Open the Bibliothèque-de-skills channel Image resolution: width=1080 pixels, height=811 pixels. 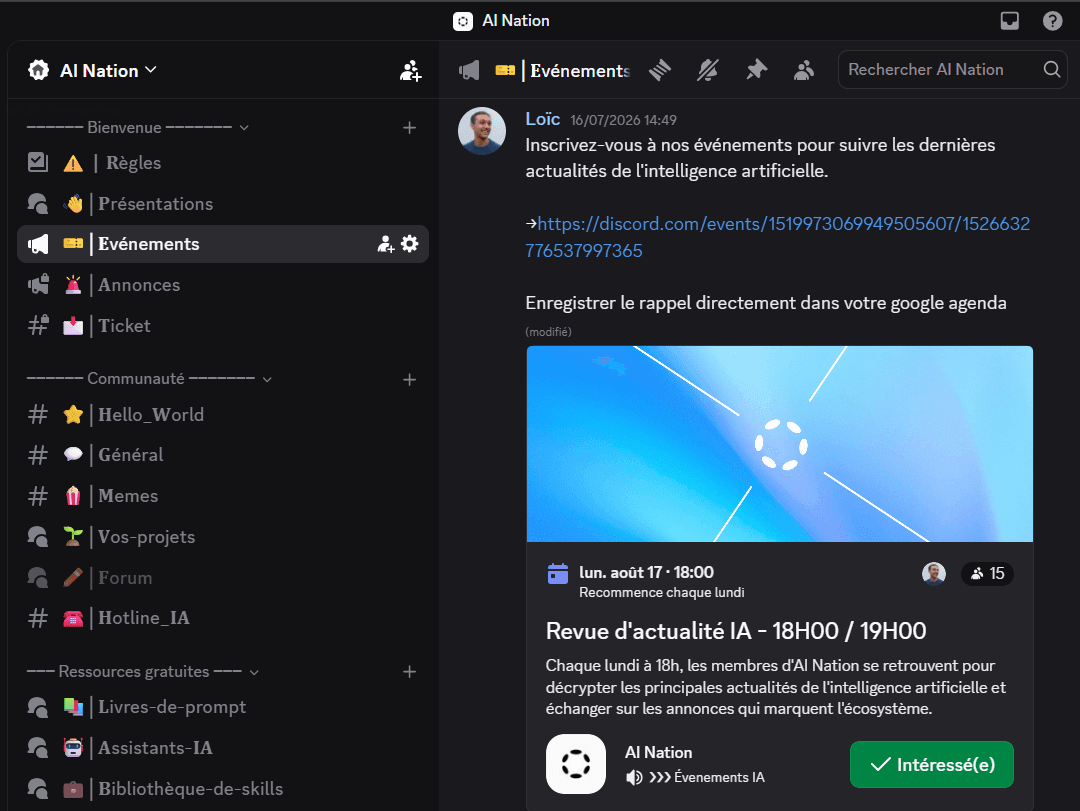(222, 788)
